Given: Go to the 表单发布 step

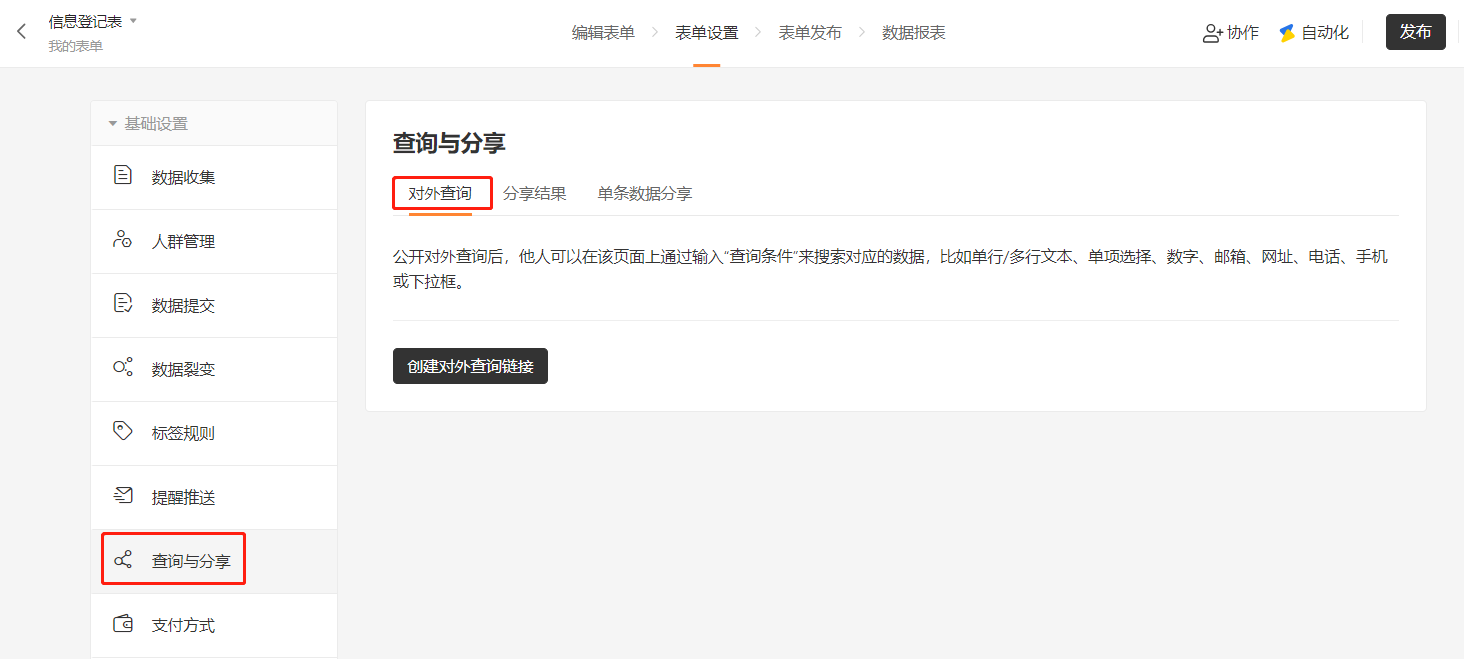Looking at the screenshot, I should [x=810, y=33].
